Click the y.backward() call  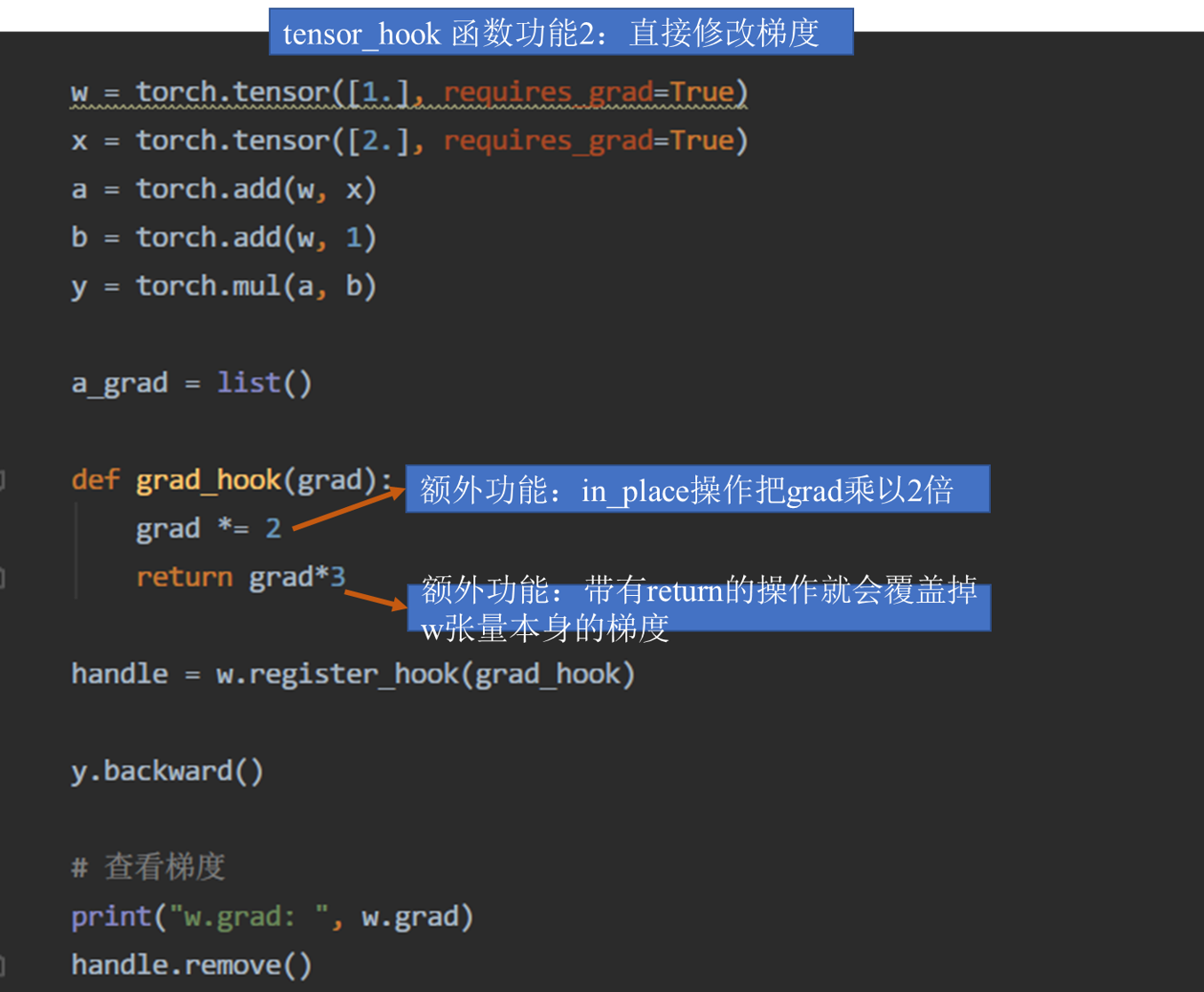pos(167,771)
